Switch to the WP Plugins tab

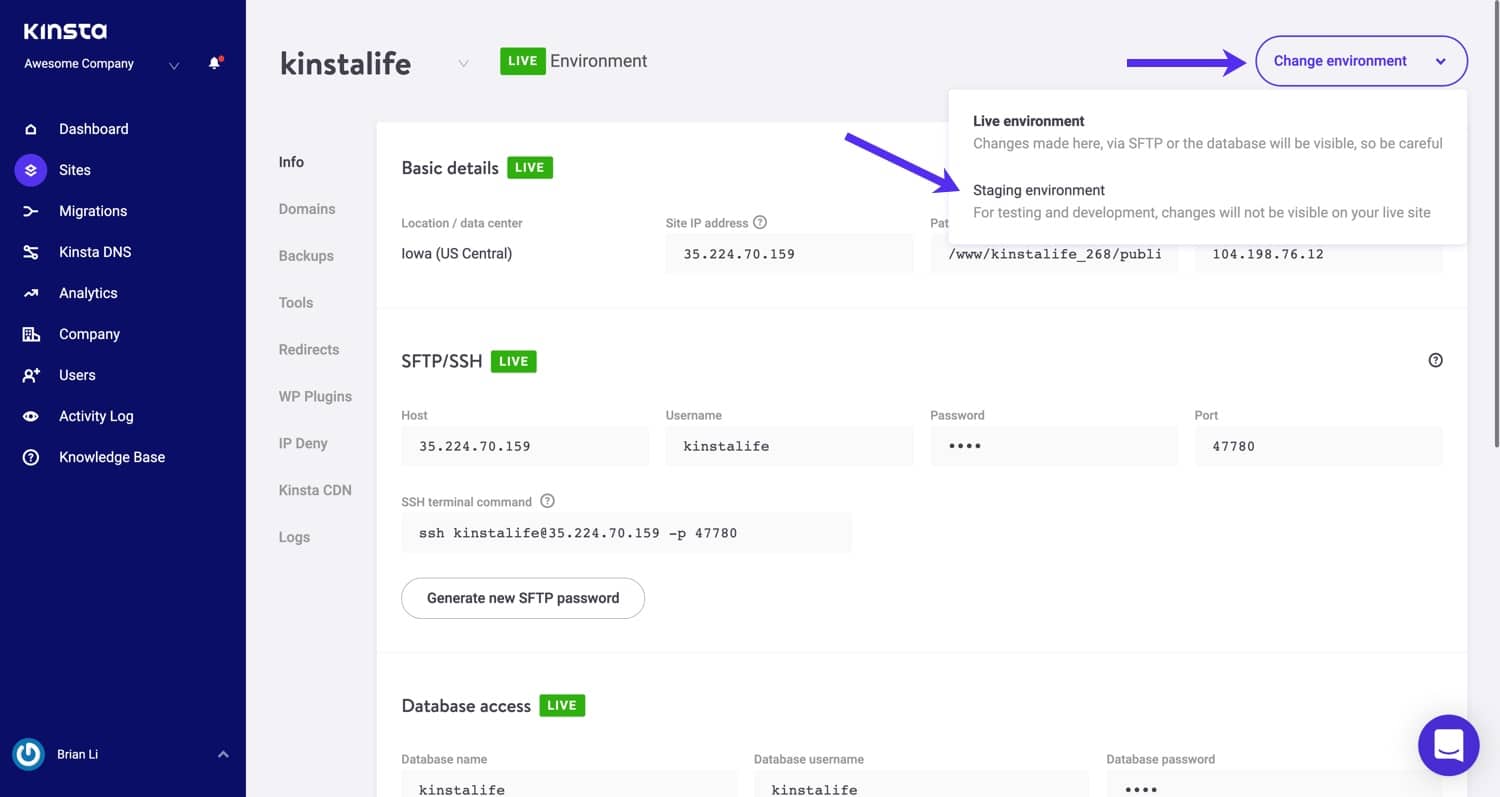click(x=315, y=397)
